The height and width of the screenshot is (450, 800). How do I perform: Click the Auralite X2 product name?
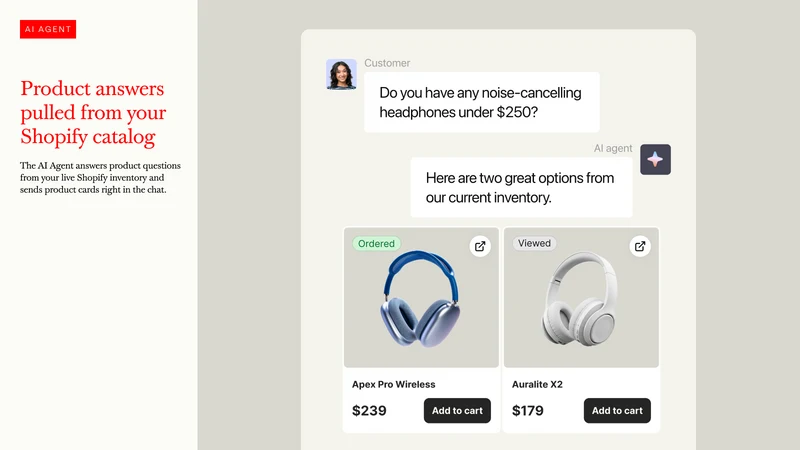click(537, 384)
